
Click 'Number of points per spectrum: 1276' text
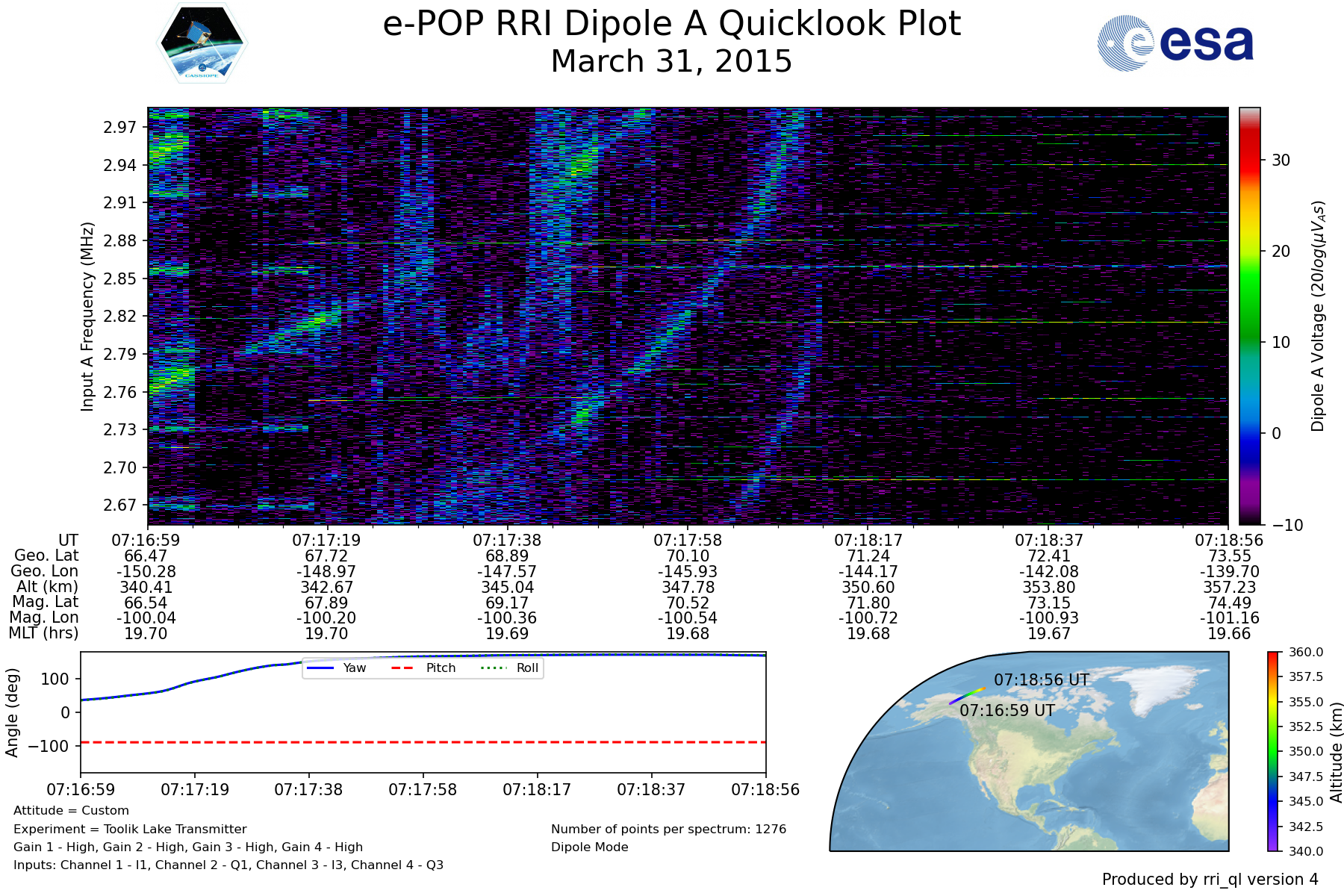click(668, 829)
